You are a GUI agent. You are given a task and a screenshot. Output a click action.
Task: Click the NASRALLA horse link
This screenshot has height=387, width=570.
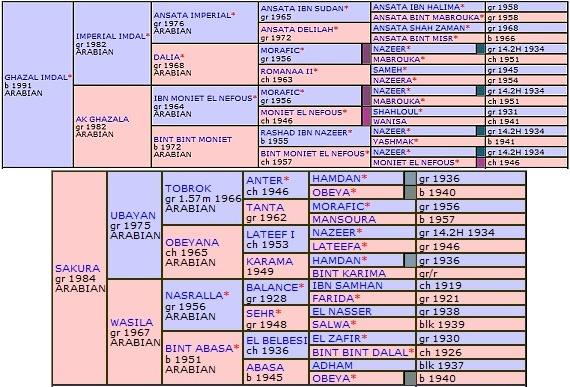(194, 295)
